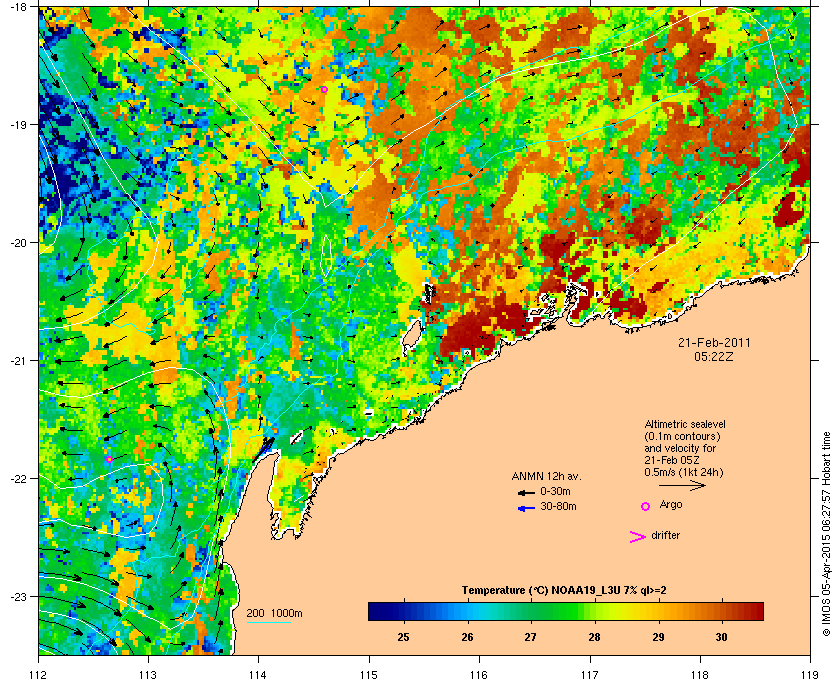
Task: Click the 'drifter' legend label
Action: (x=666, y=535)
